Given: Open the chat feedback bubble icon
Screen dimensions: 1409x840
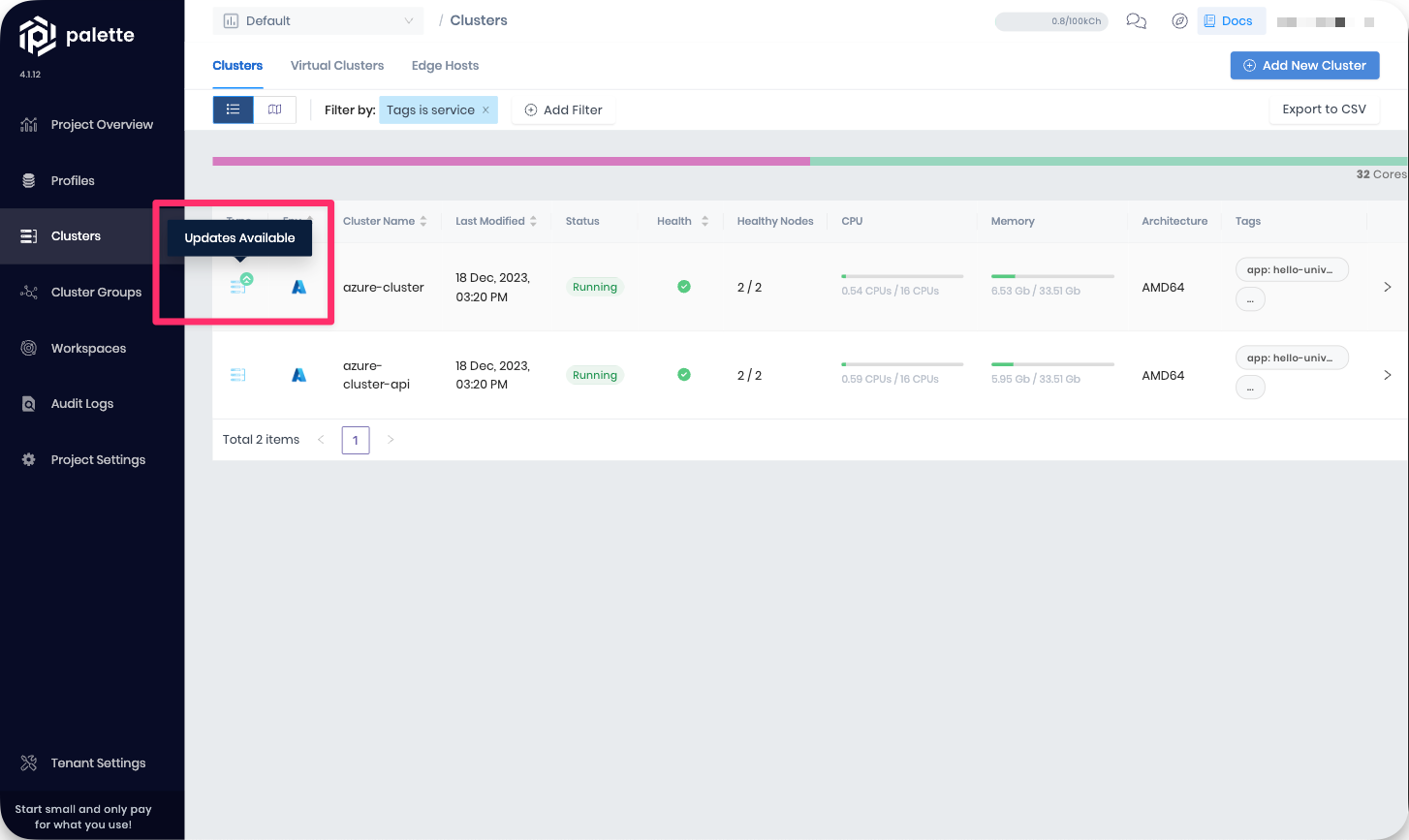Looking at the screenshot, I should [x=1136, y=20].
